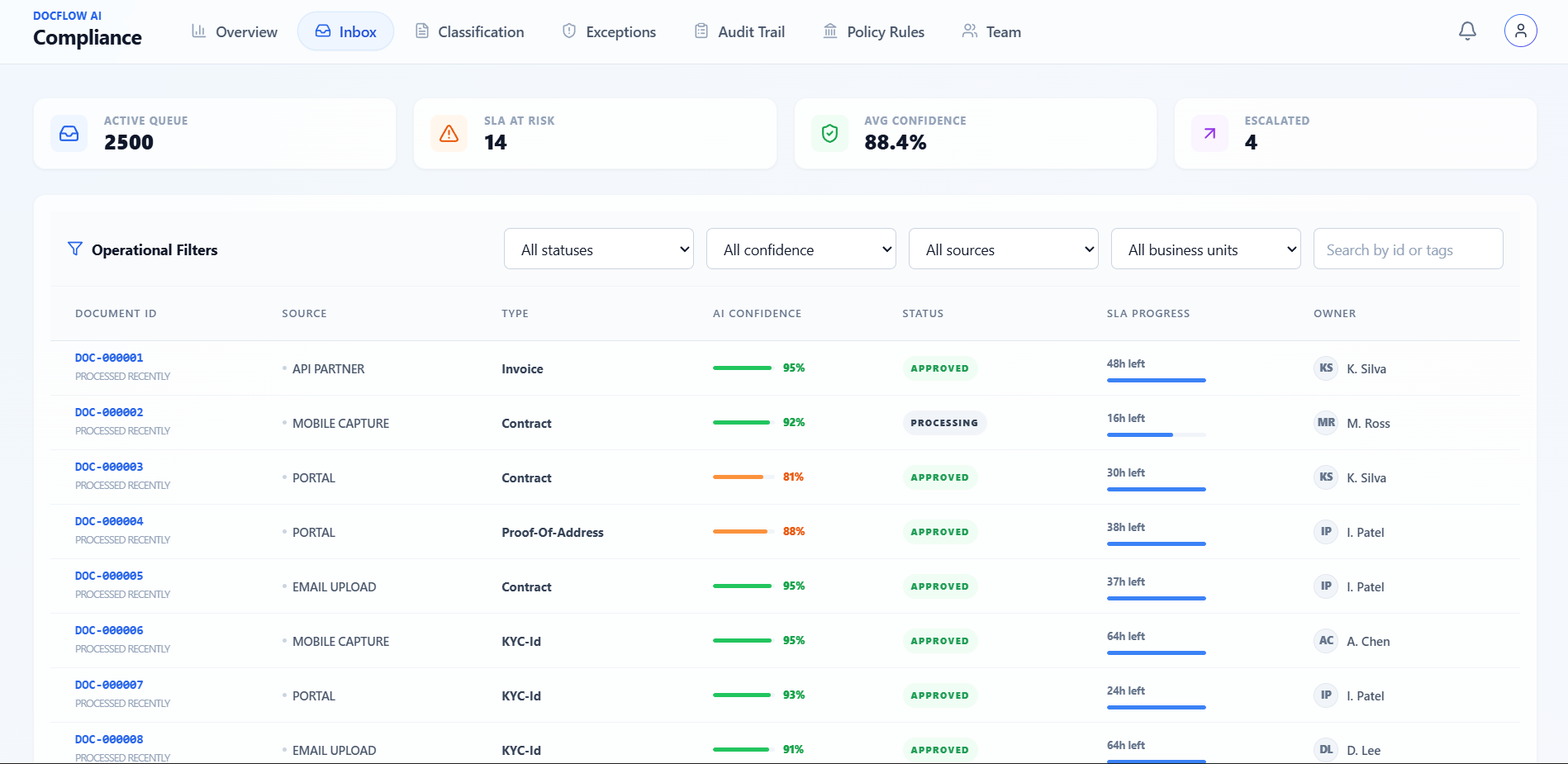Screen dimensions: 1568x764
Task: Click the SLA At Risk warning icon
Action: [x=449, y=134]
